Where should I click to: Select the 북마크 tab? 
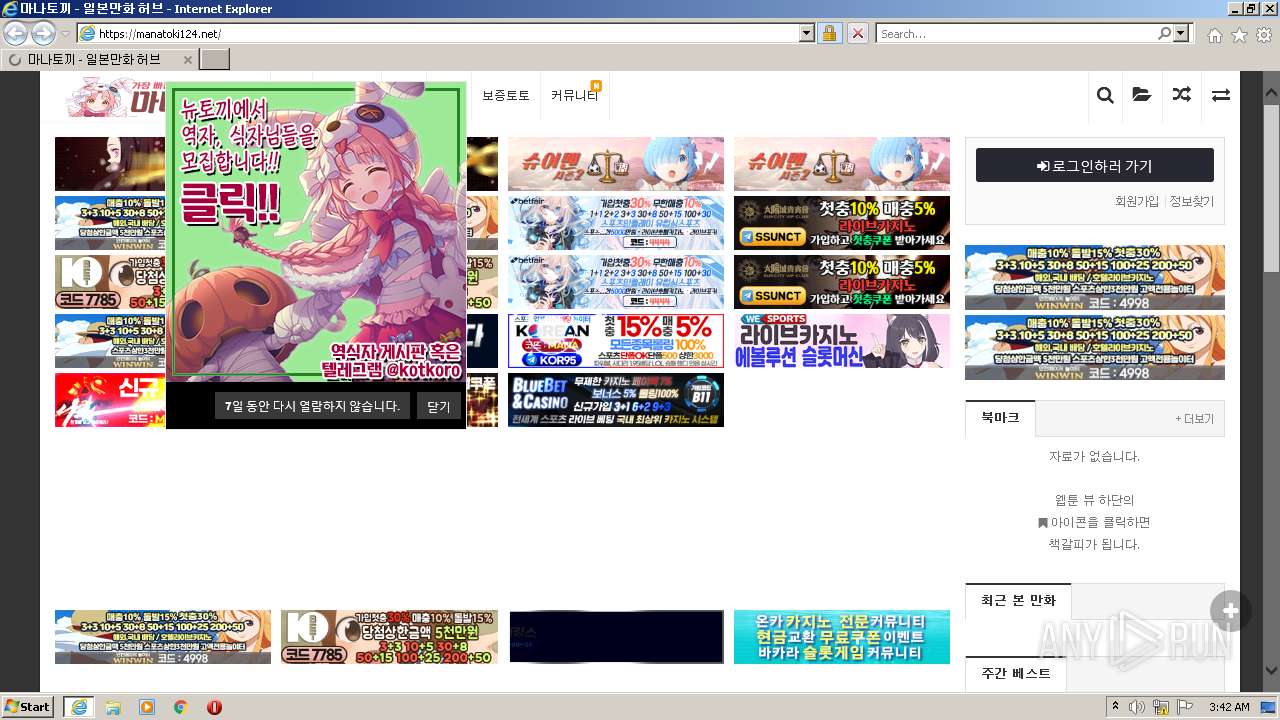coord(1000,417)
